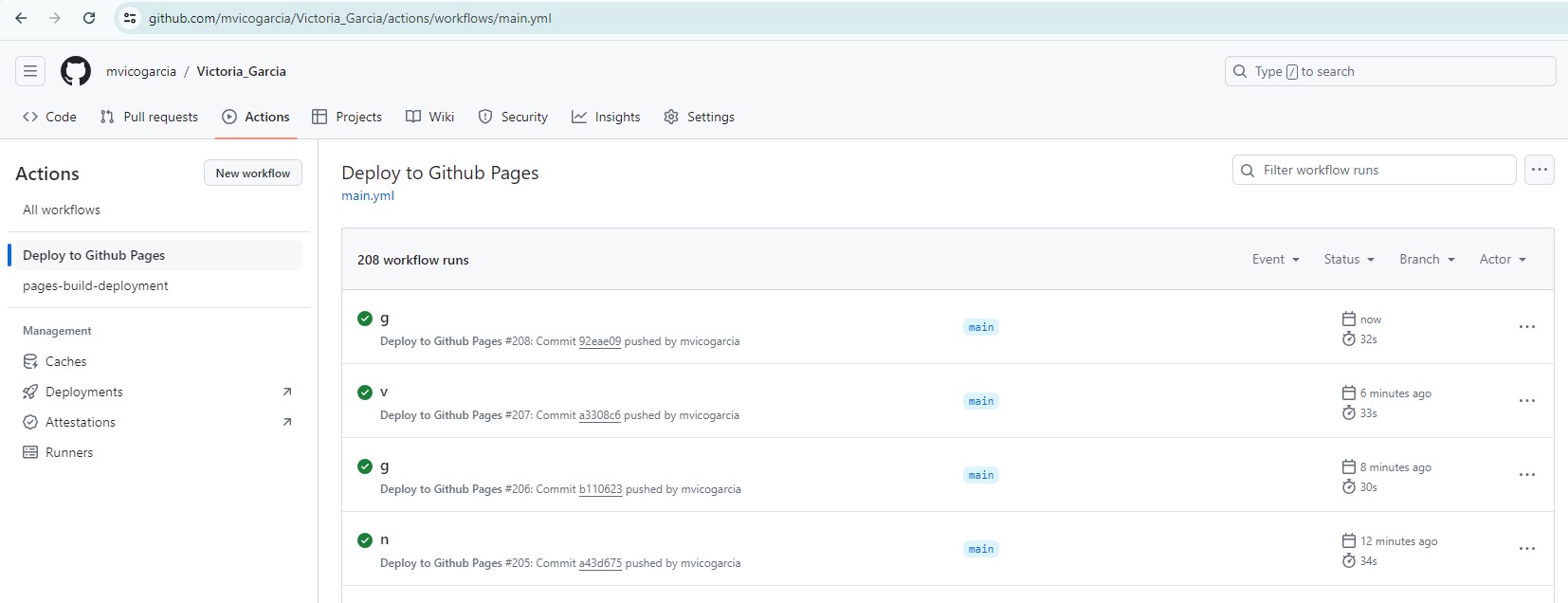
Task: Open the Security tab
Action: pyautogui.click(x=513, y=117)
